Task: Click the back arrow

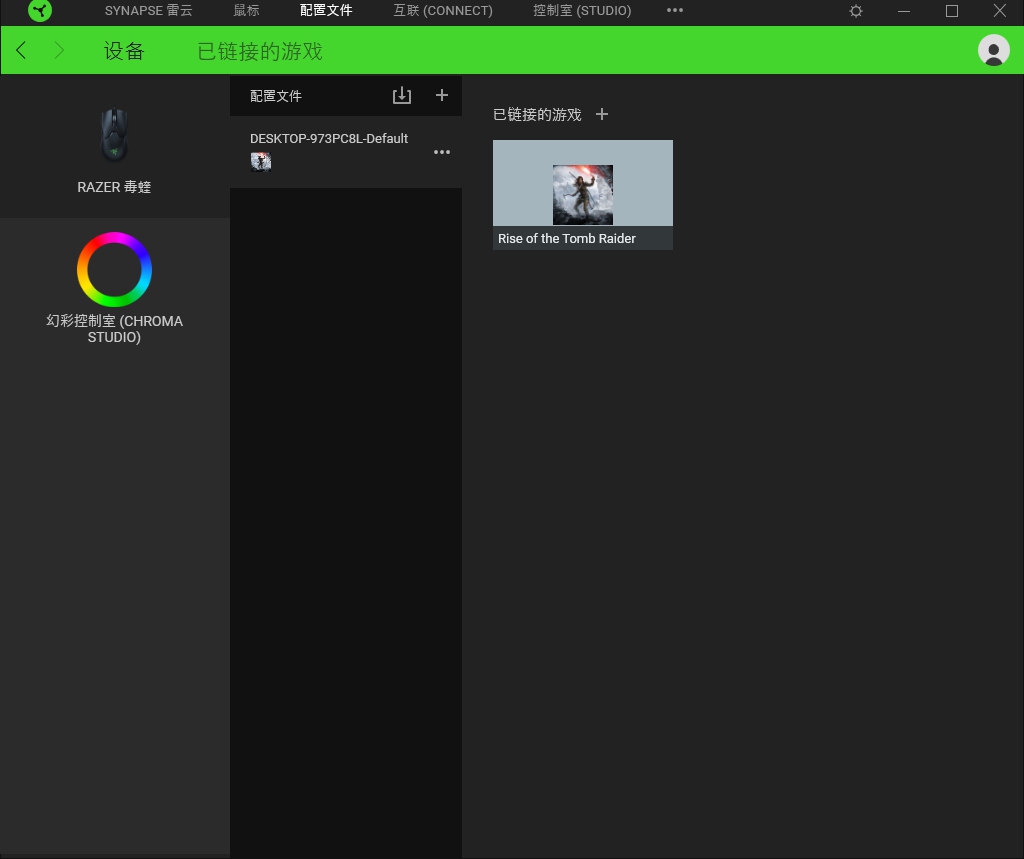Action: click(x=21, y=51)
